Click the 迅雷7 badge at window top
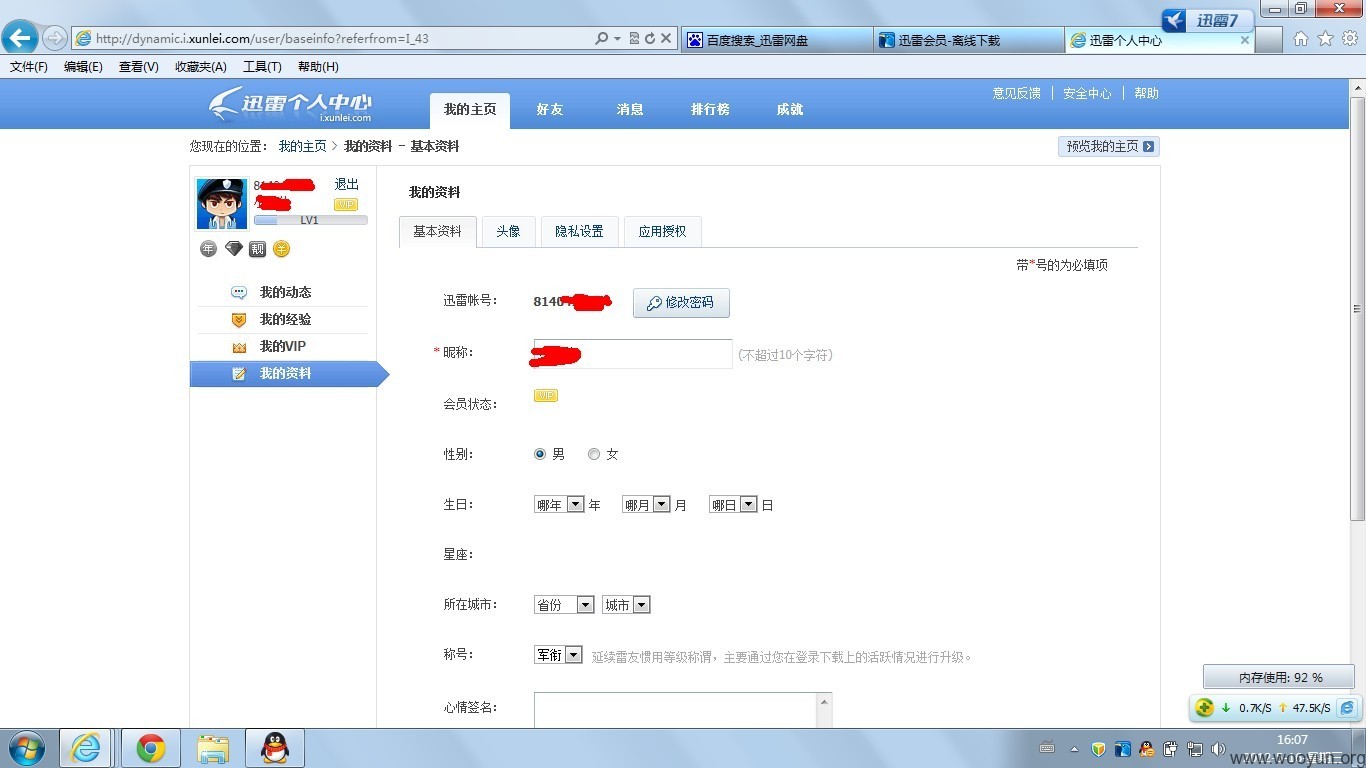Image resolution: width=1366 pixels, height=768 pixels. [1208, 20]
